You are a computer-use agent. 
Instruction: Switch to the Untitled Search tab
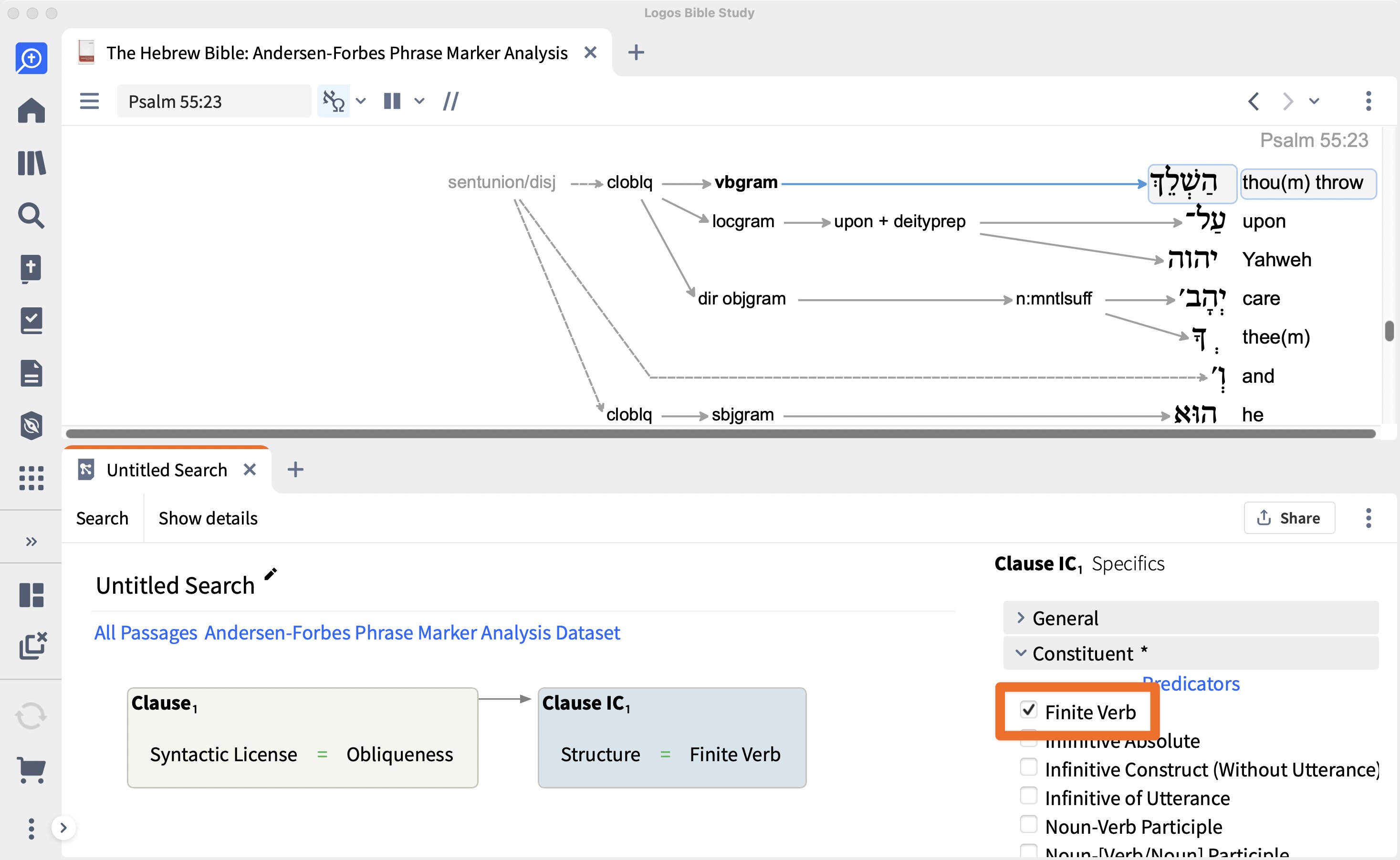(x=167, y=470)
